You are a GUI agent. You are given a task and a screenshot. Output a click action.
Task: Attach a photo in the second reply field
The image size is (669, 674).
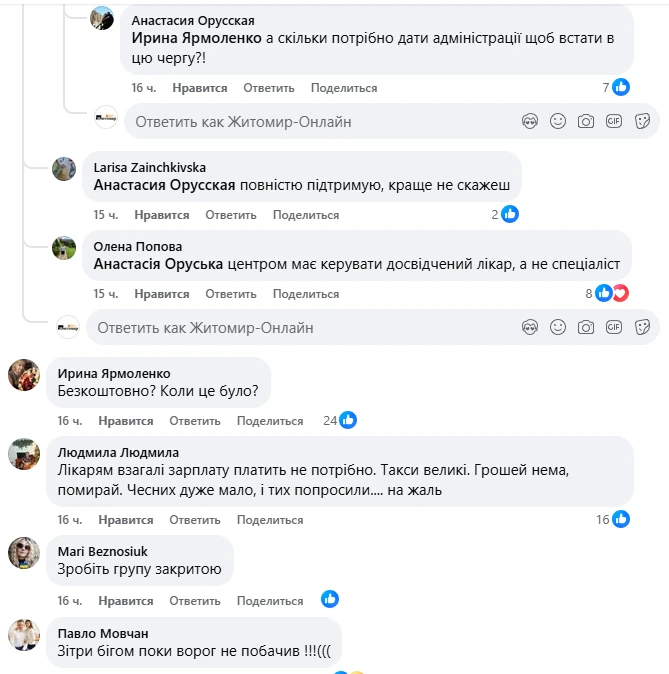point(586,328)
